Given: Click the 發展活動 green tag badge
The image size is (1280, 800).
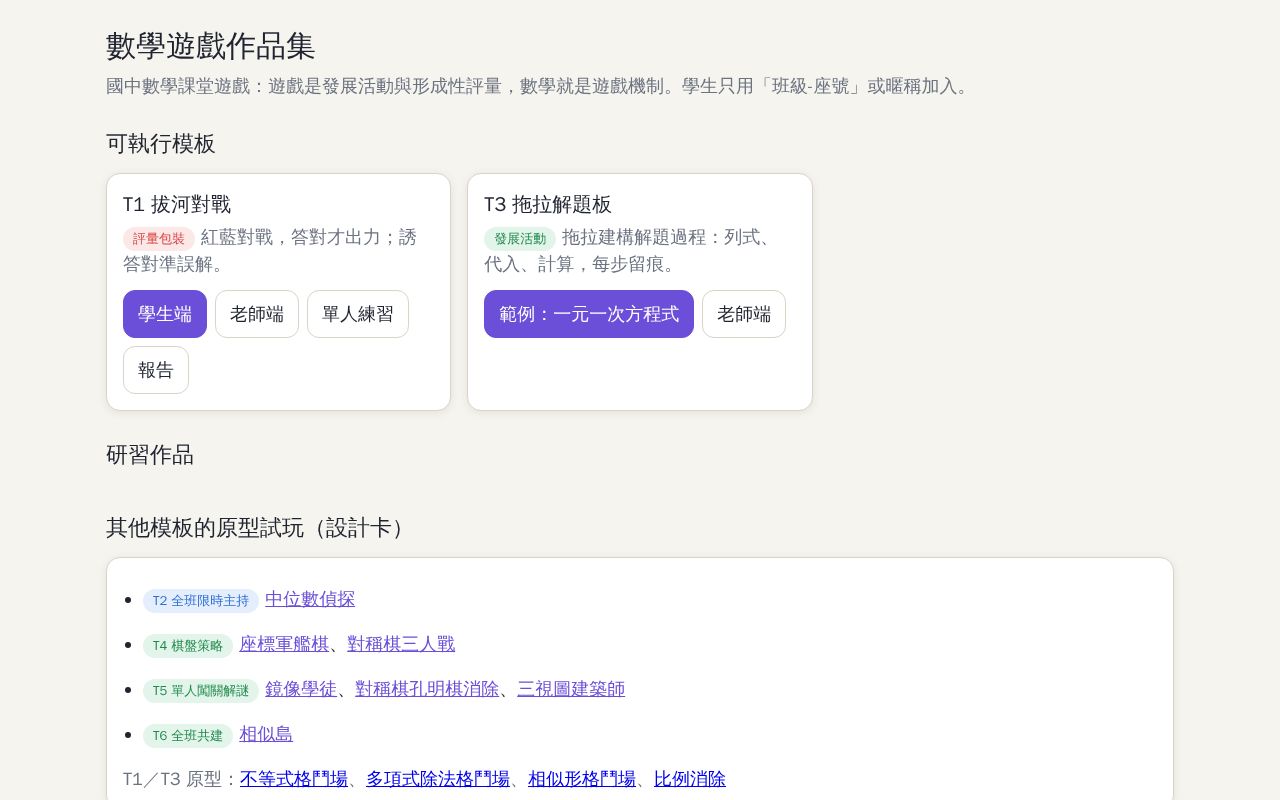Looking at the screenshot, I should [x=520, y=239].
